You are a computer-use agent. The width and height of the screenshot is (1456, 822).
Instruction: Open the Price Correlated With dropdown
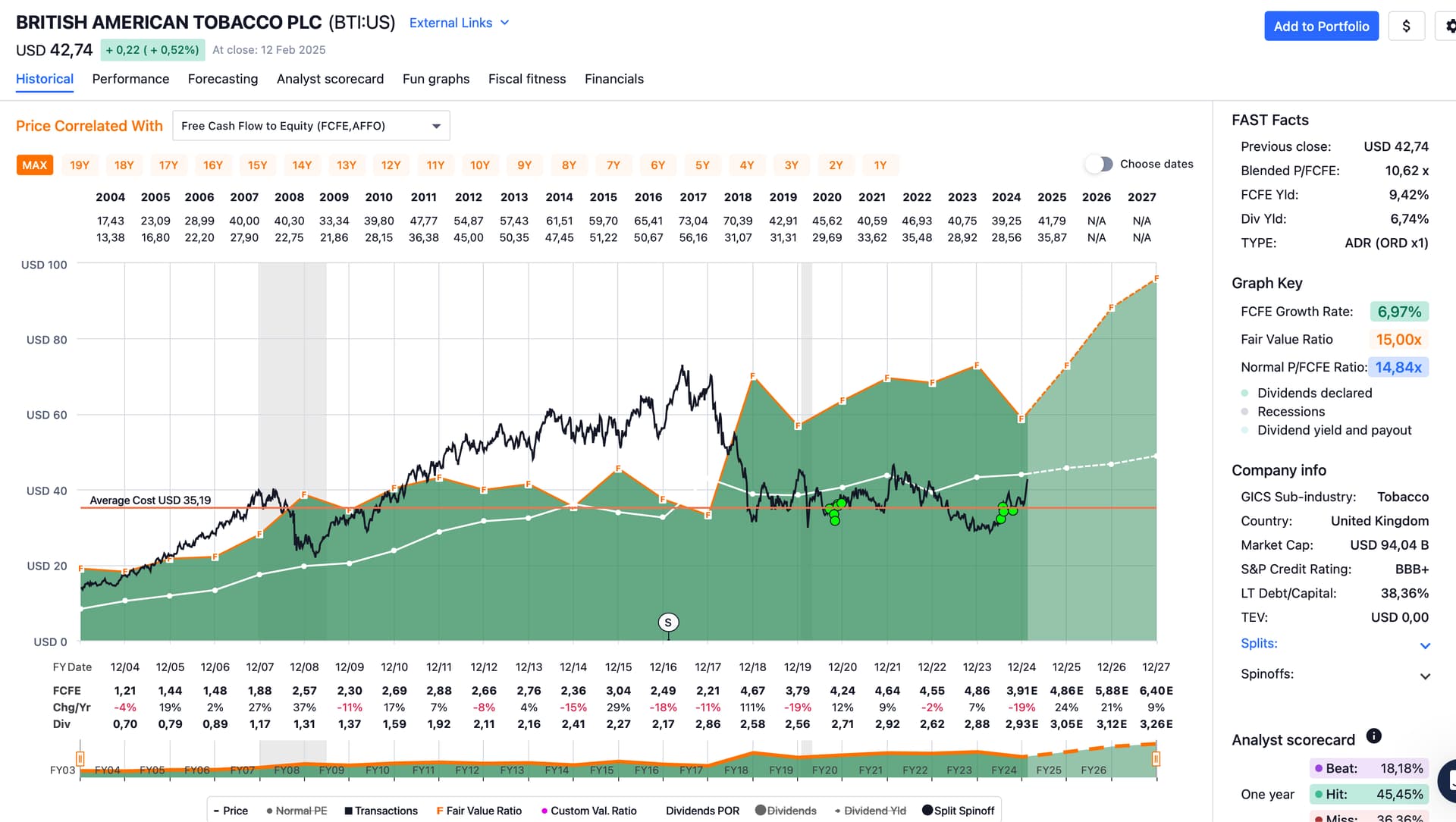click(311, 126)
